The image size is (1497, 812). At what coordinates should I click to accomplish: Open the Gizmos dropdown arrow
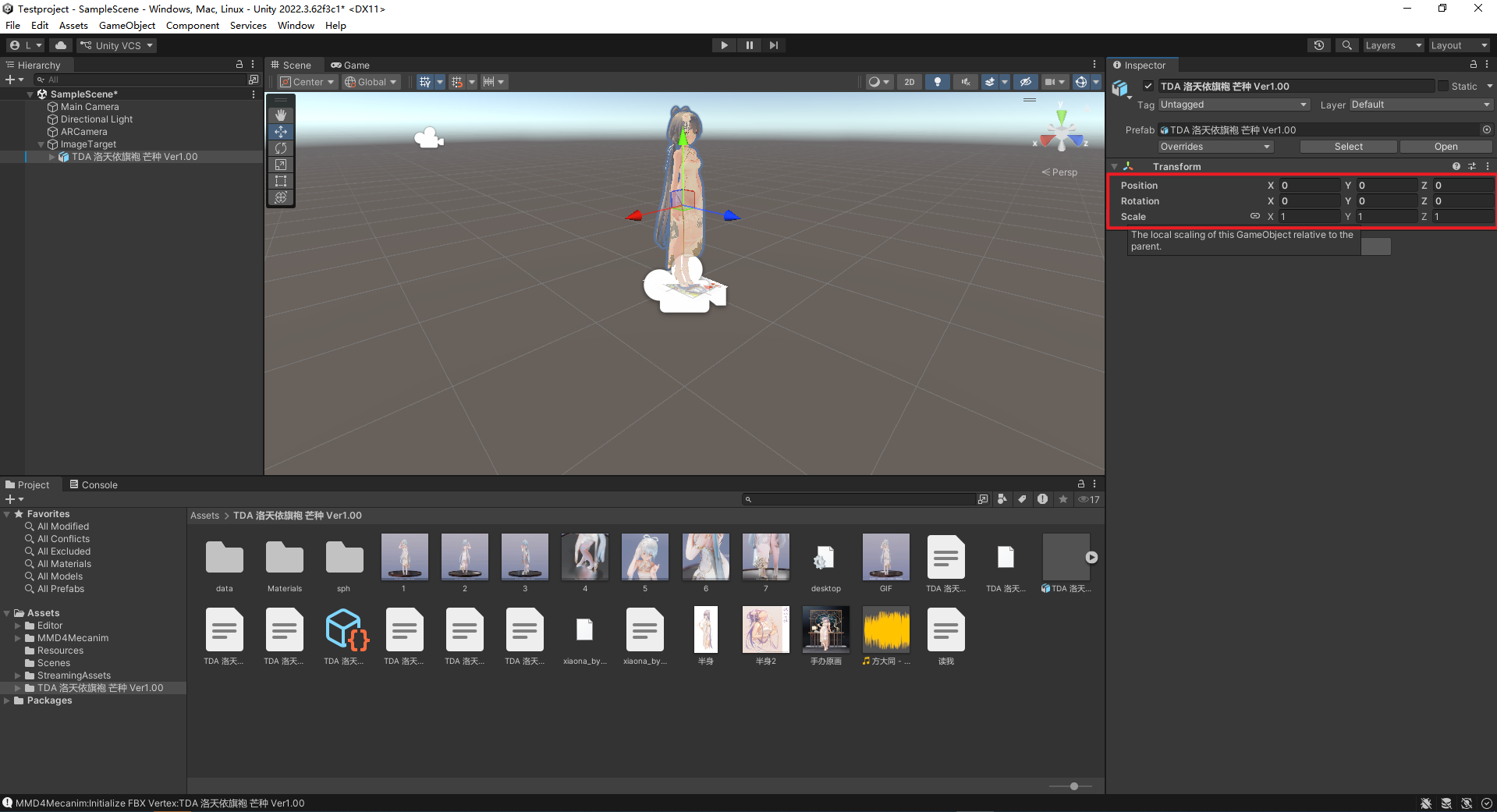(x=1096, y=82)
